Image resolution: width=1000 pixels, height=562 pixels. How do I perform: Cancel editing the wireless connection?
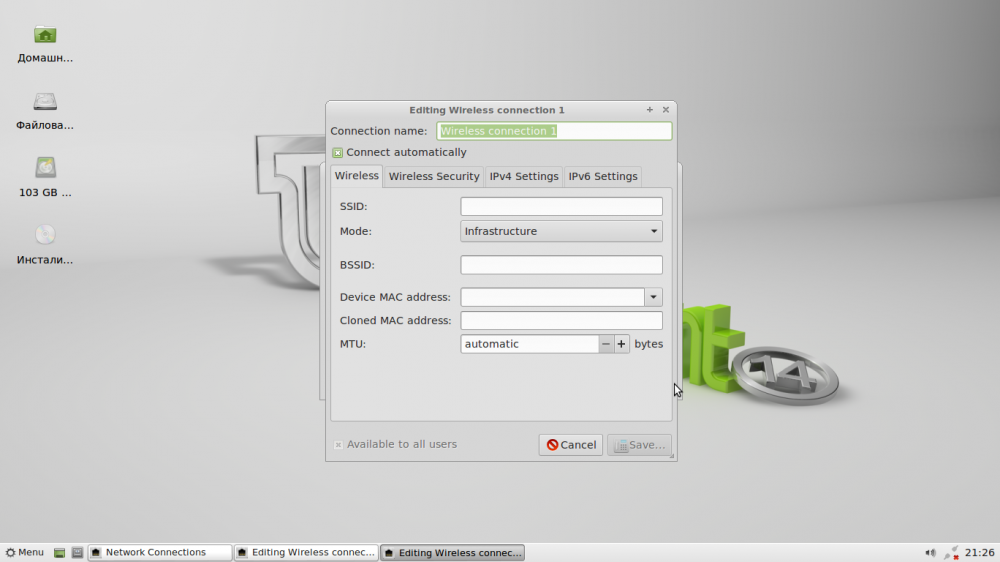(571, 445)
